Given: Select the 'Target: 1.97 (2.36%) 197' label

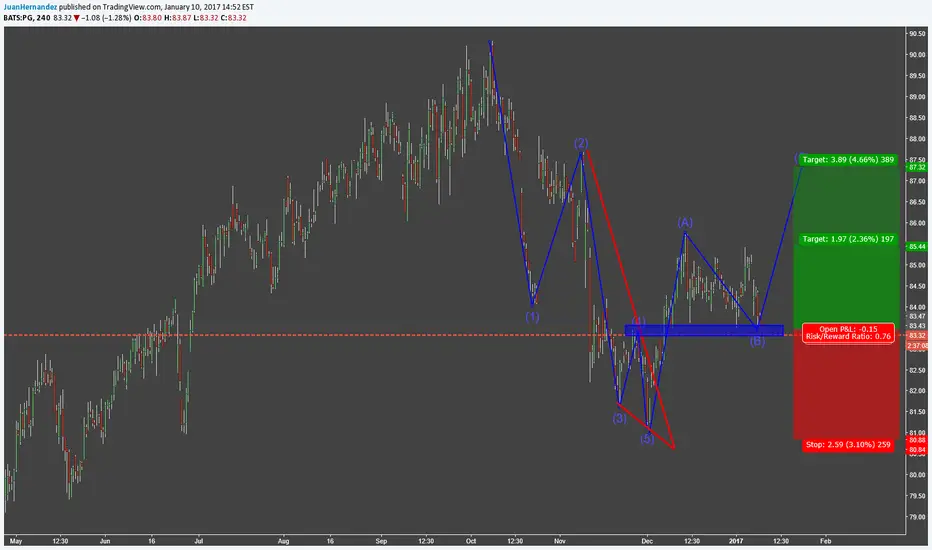Looking at the screenshot, I should 848,239.
